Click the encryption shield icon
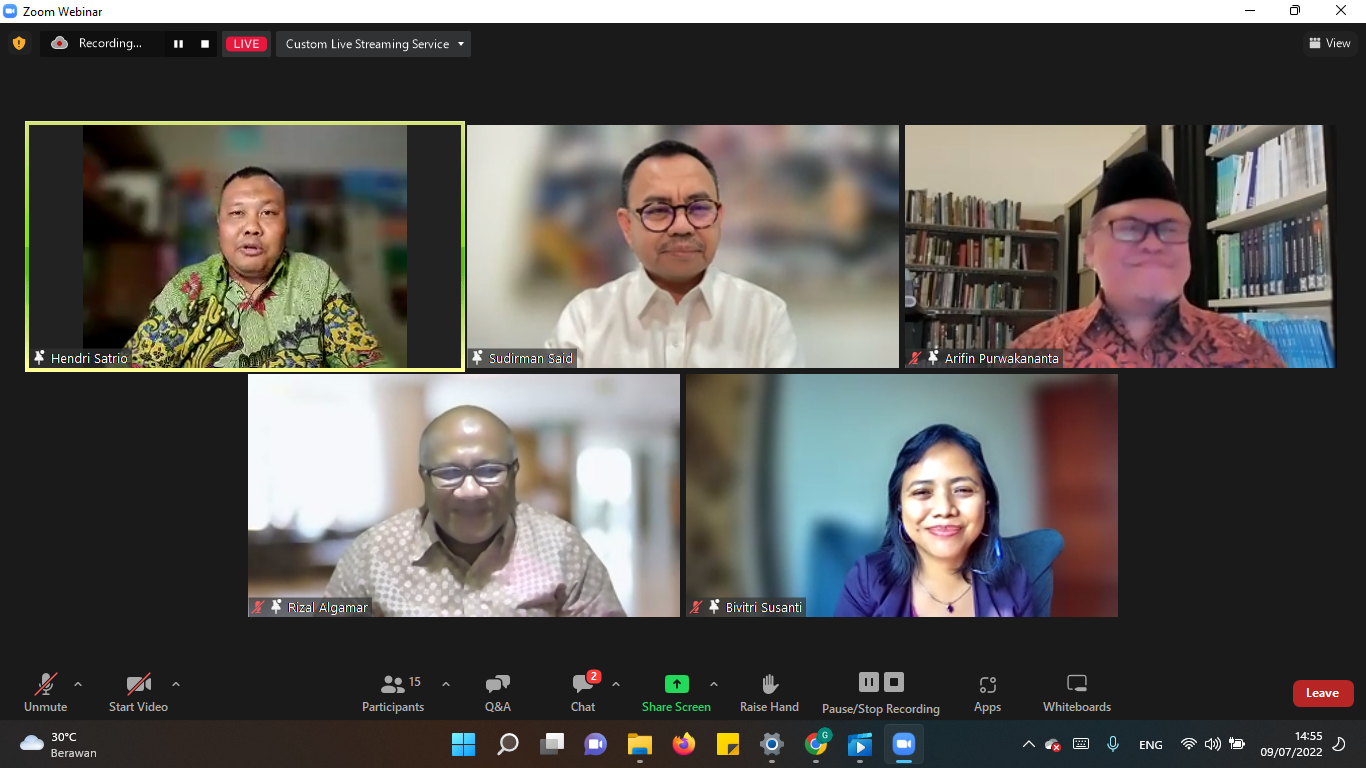Screen dimensions: 1366x768 coord(19,43)
